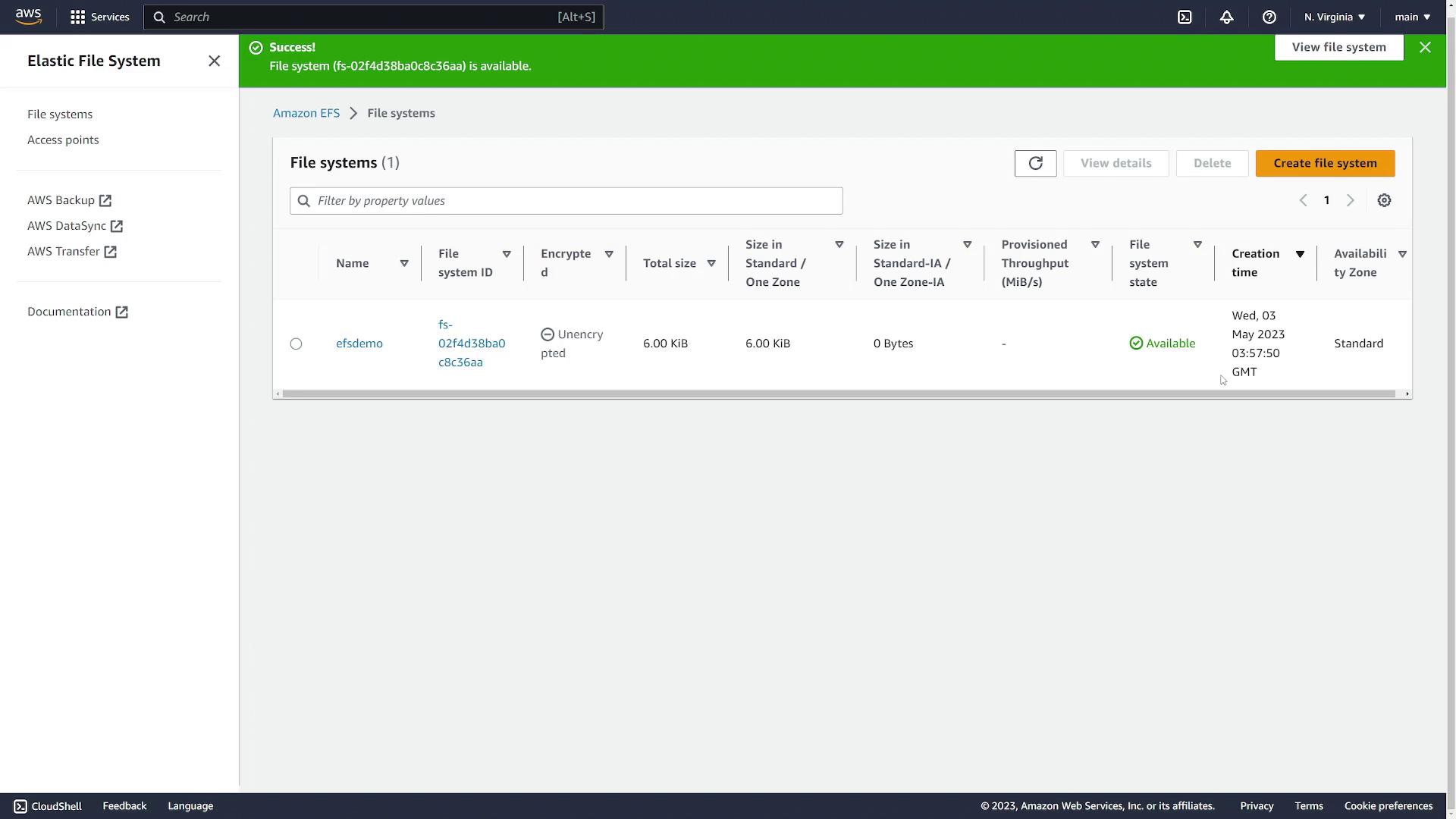
Task: Toggle file system state column filter
Action: 1198,244
